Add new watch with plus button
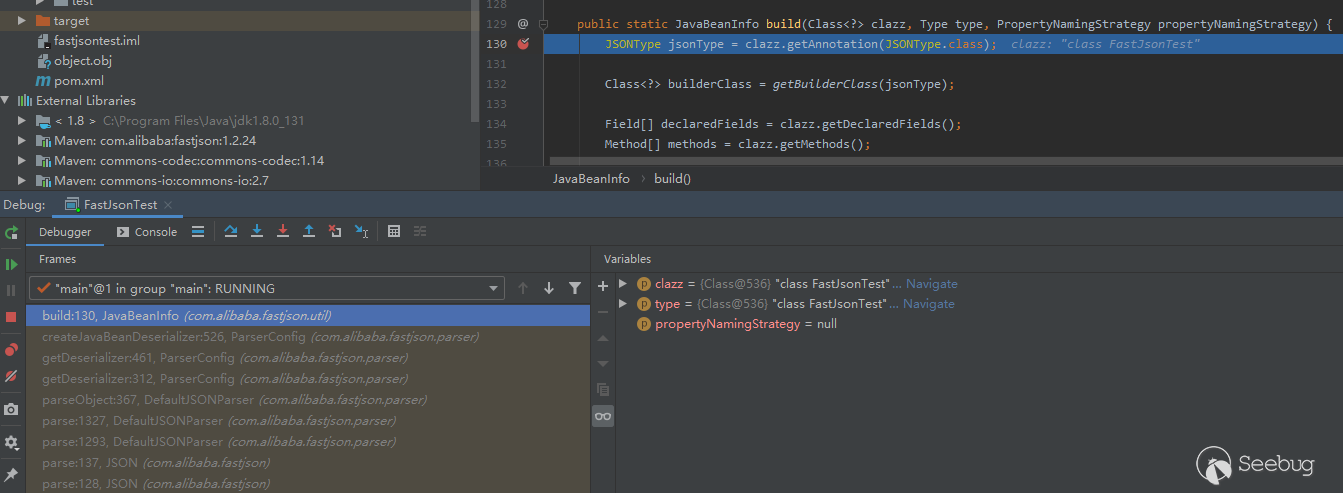 click(x=603, y=286)
